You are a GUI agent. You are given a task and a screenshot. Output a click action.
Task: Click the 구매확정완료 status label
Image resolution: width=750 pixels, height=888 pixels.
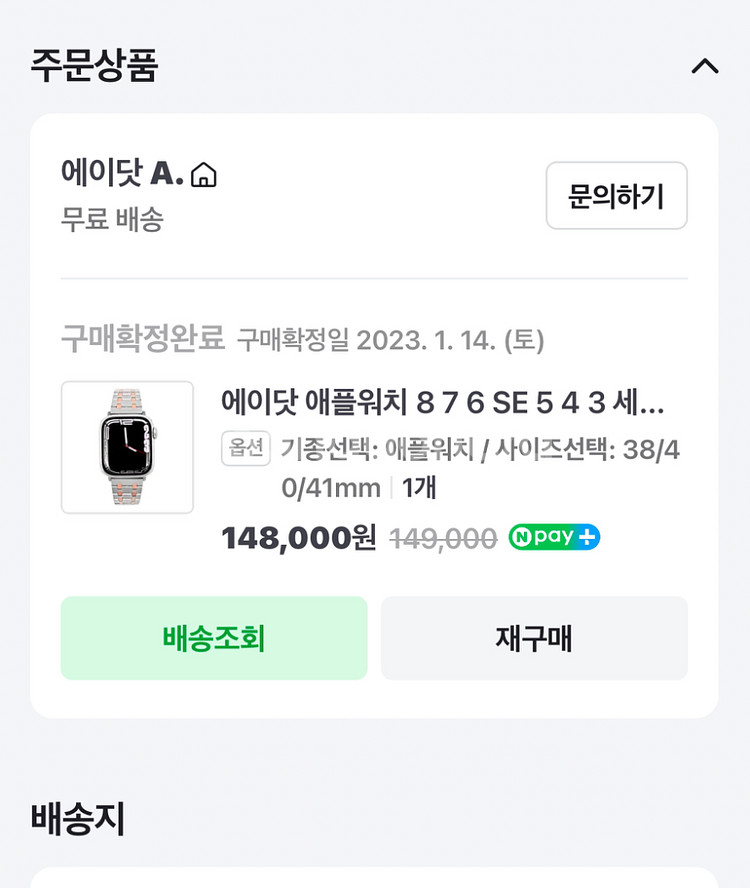[143, 340]
